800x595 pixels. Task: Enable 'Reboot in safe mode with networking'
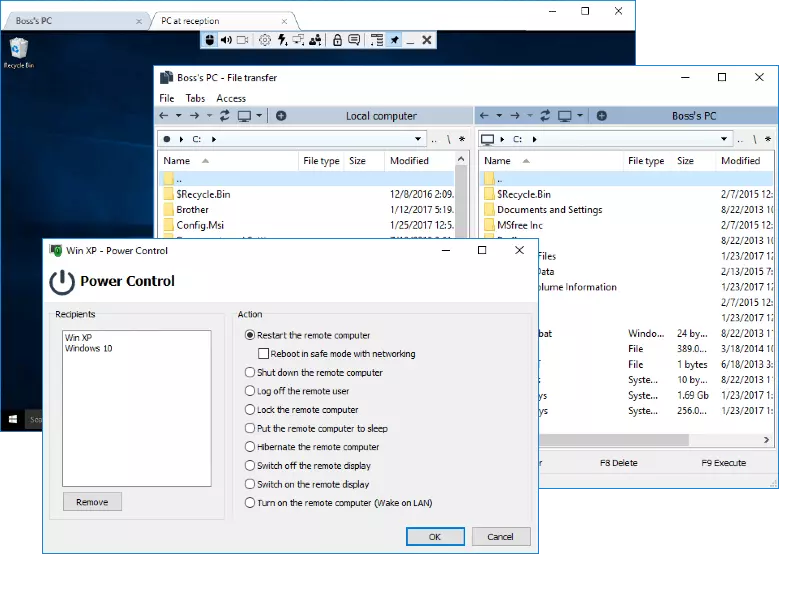coord(263,354)
